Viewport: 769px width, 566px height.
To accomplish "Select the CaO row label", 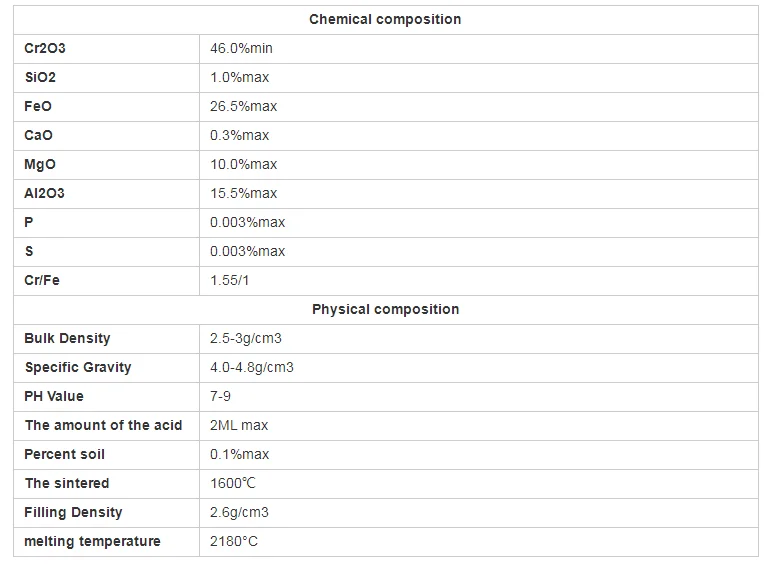I will (38, 135).
